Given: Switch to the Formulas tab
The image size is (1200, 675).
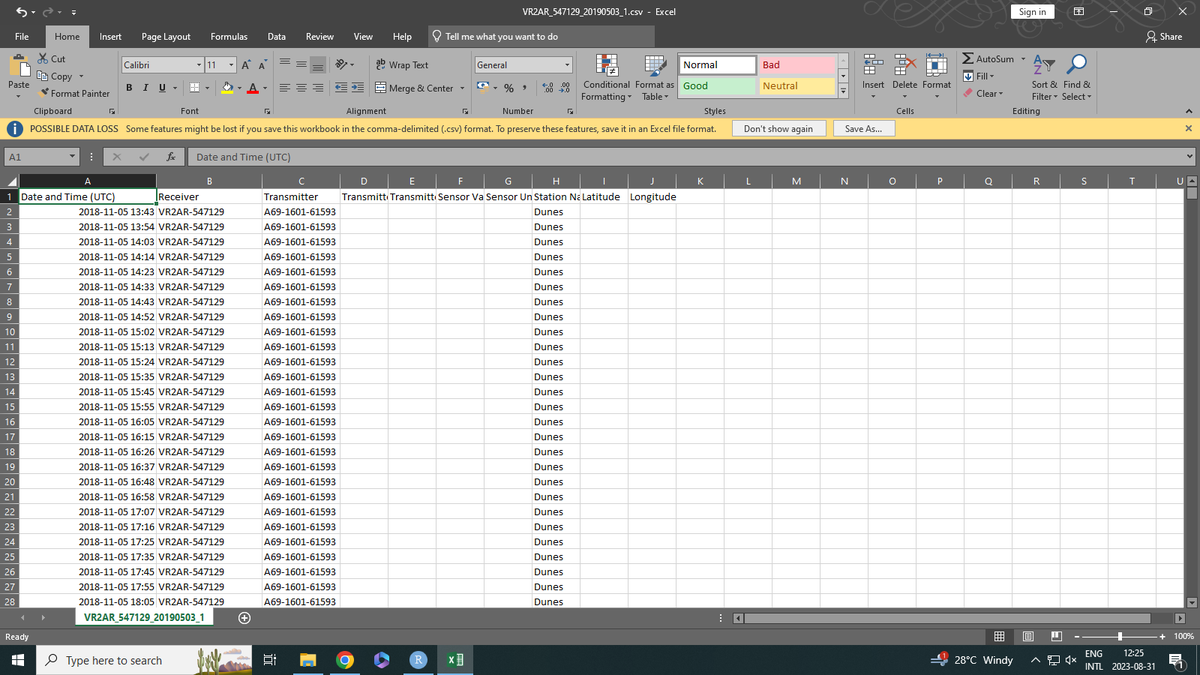Looking at the screenshot, I should (229, 36).
